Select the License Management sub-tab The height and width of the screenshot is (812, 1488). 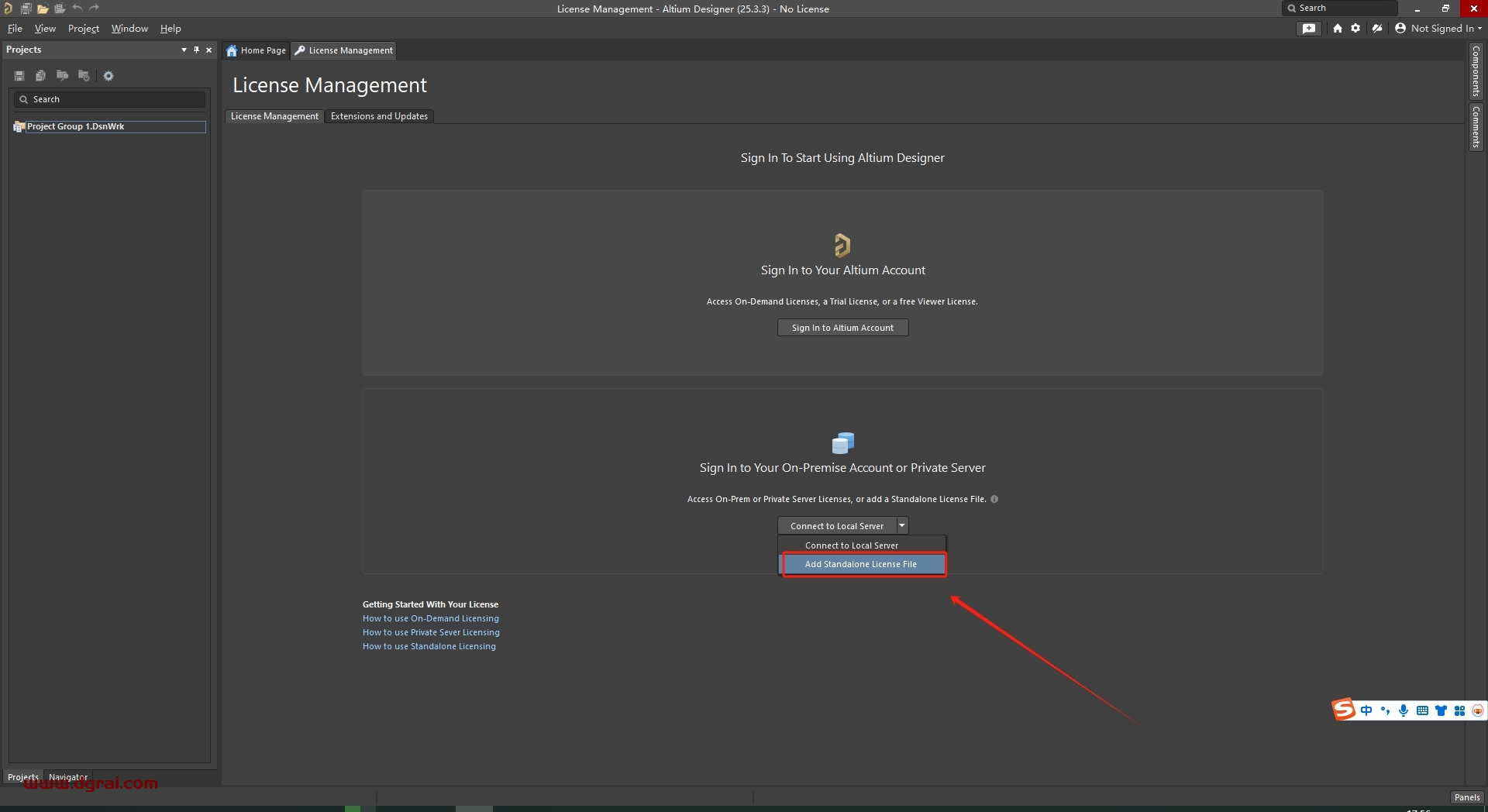click(274, 116)
